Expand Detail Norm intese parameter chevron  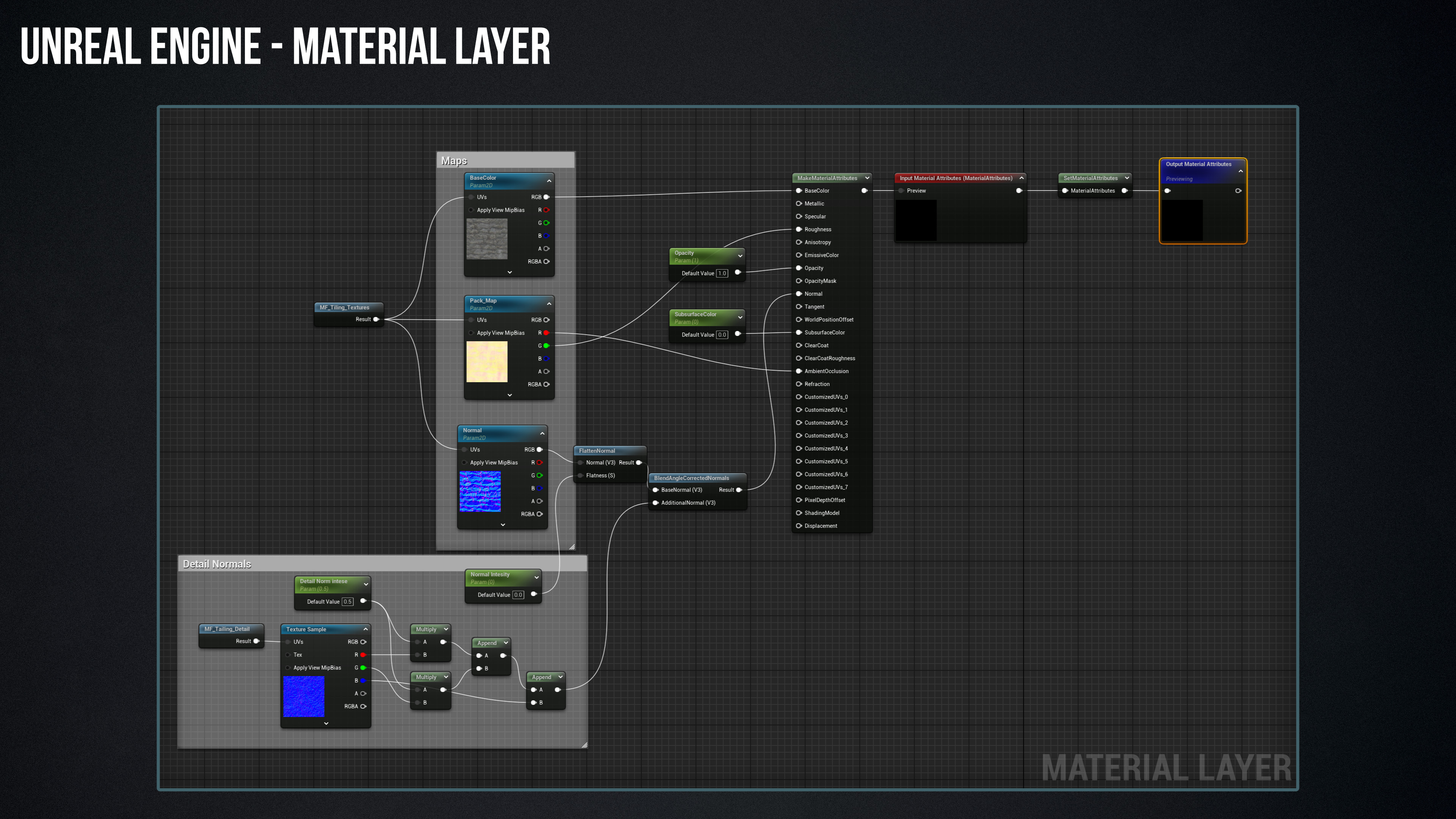coord(366,584)
